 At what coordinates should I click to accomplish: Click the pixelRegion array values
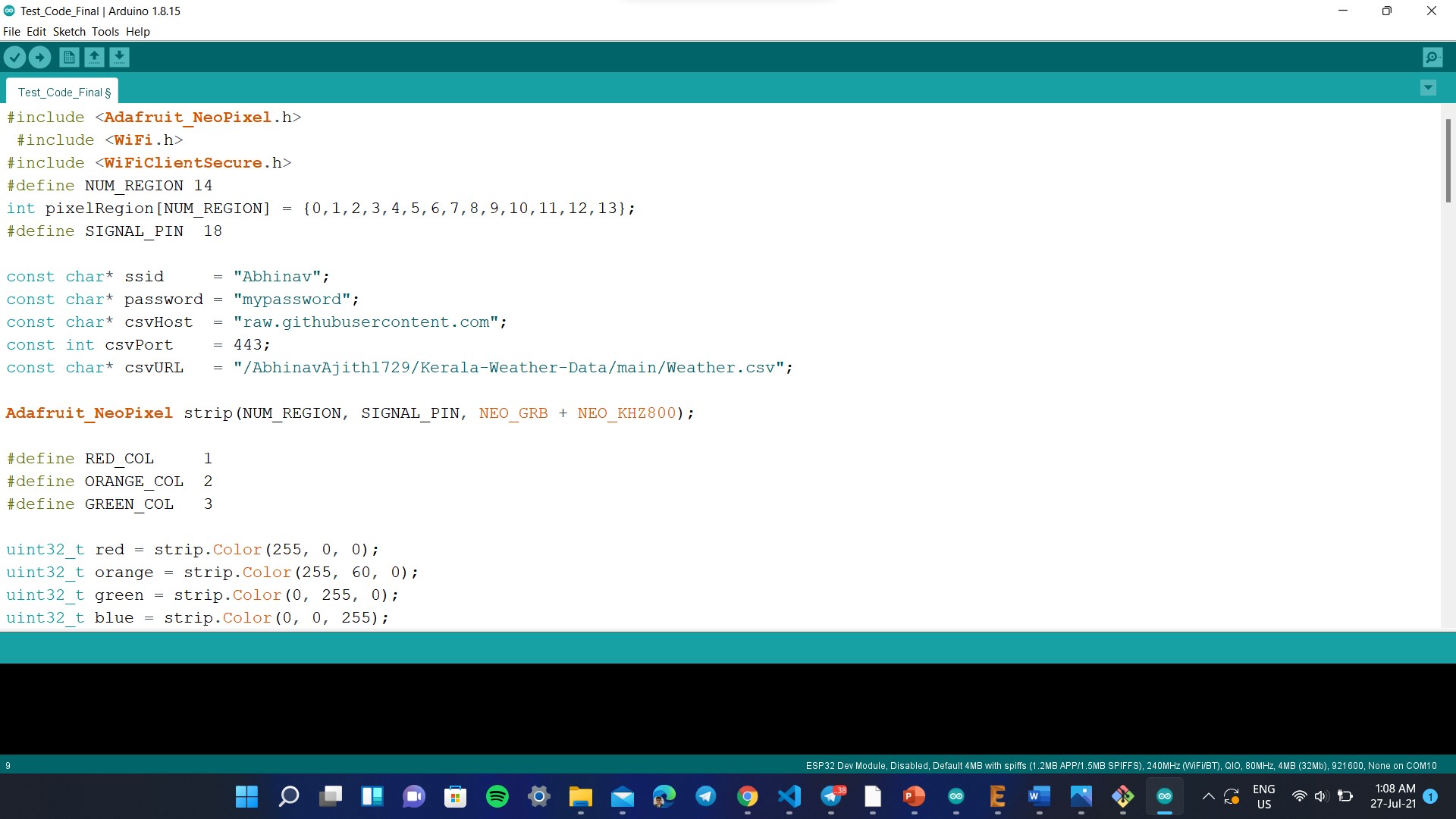click(464, 209)
